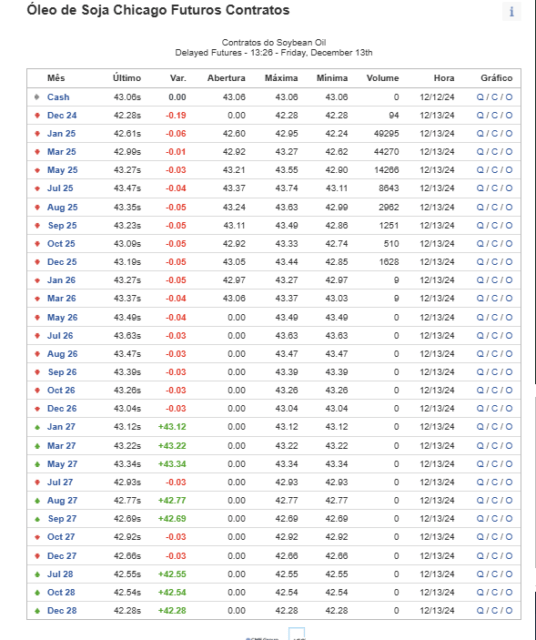Open the Jan 25 contract link

[61, 133]
